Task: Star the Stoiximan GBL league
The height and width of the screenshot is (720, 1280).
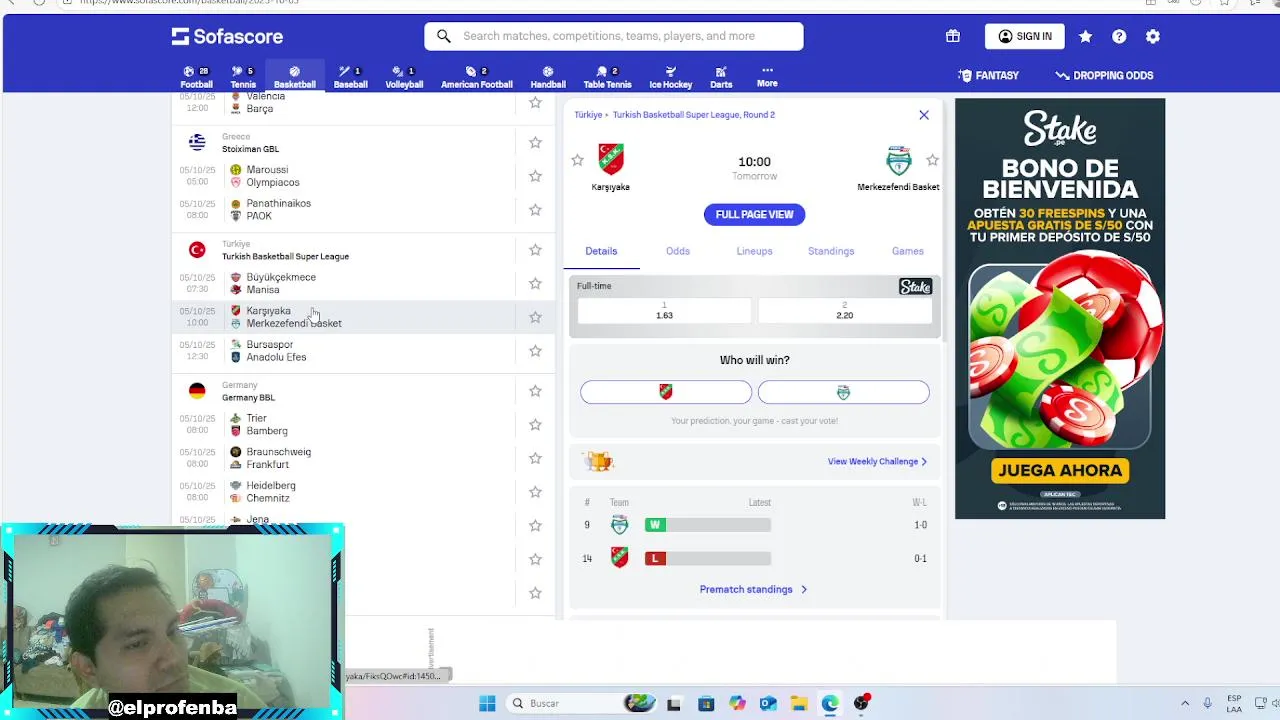Action: (x=535, y=143)
